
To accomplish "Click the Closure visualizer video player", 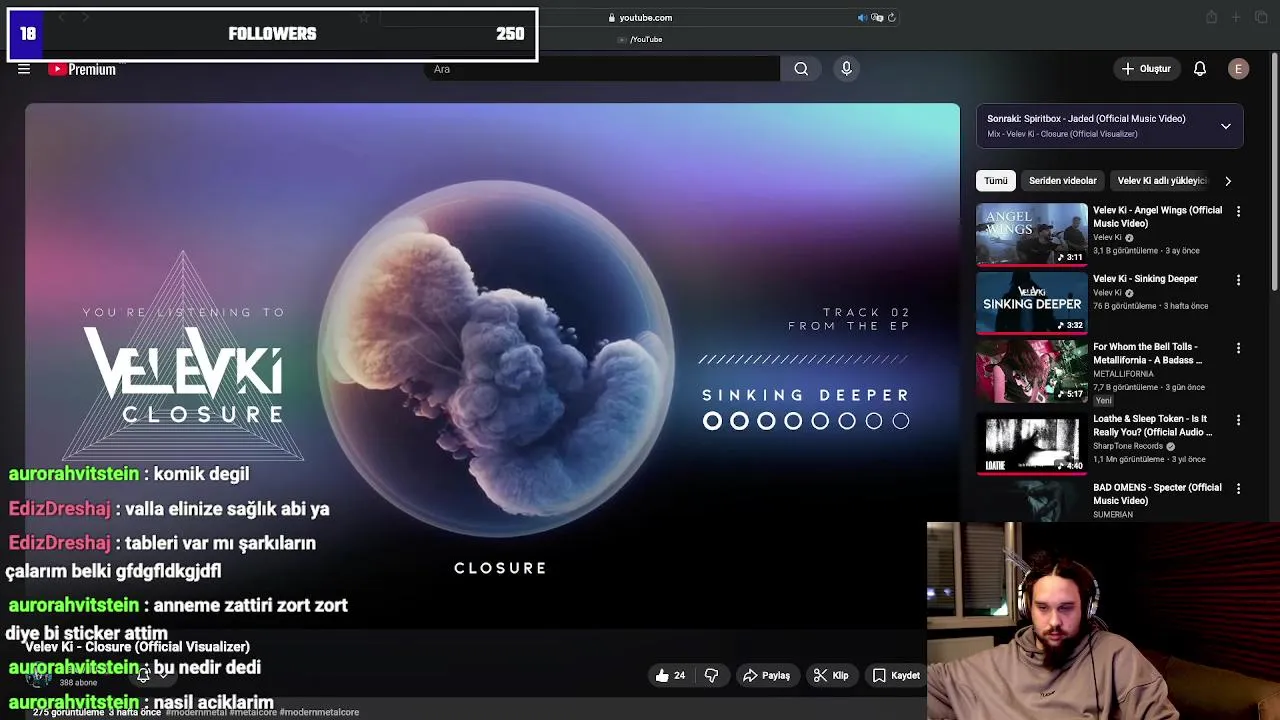I will tap(492, 365).
